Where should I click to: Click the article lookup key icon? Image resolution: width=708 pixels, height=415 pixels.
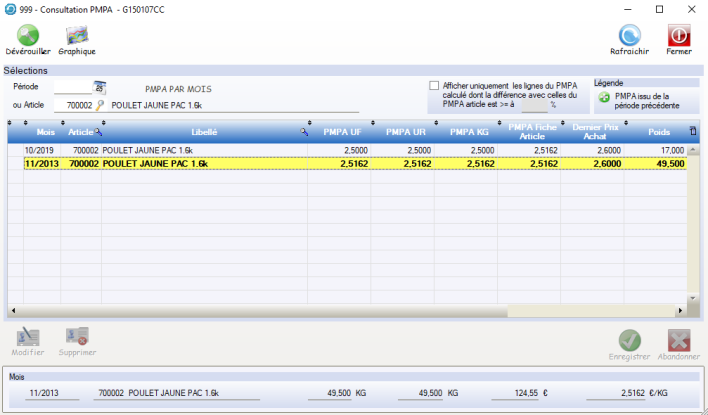coord(100,104)
